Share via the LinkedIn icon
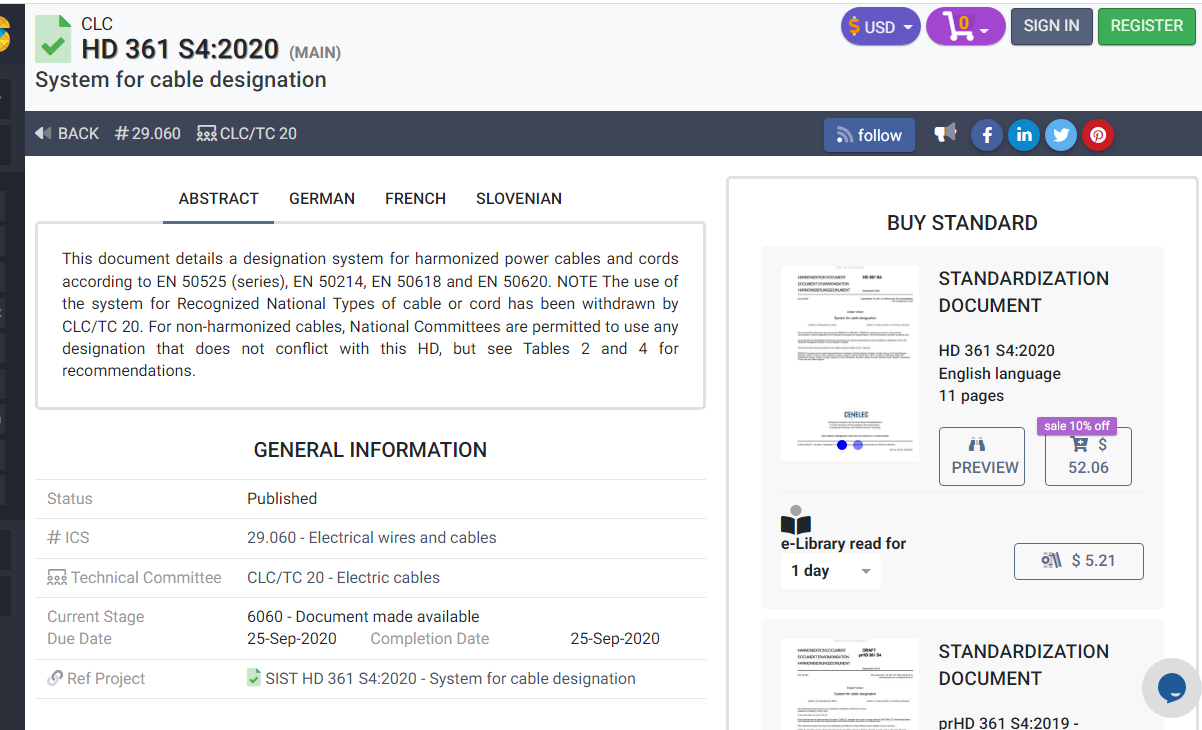 click(x=1023, y=135)
